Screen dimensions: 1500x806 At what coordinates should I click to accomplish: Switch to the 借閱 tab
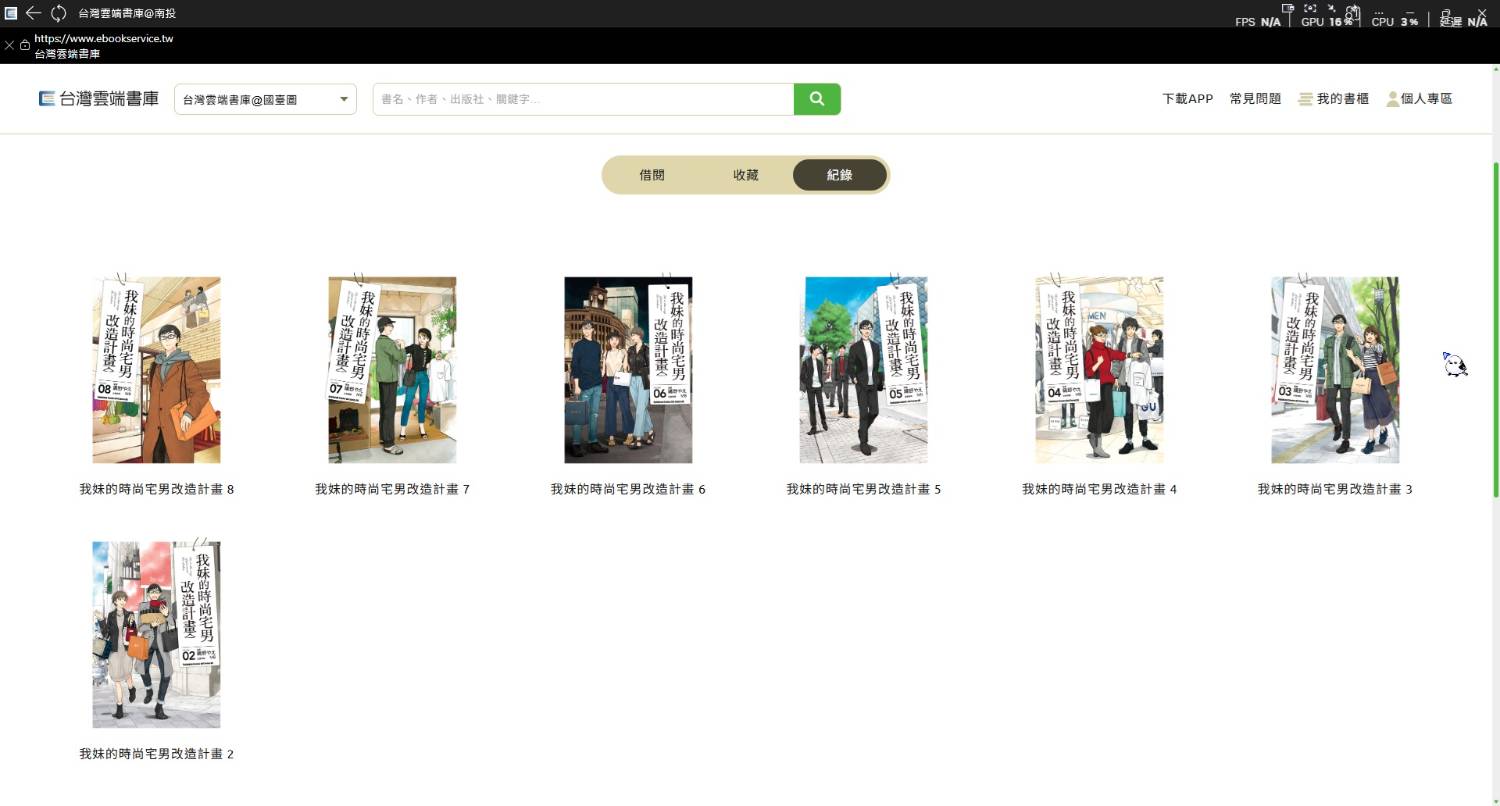point(652,175)
